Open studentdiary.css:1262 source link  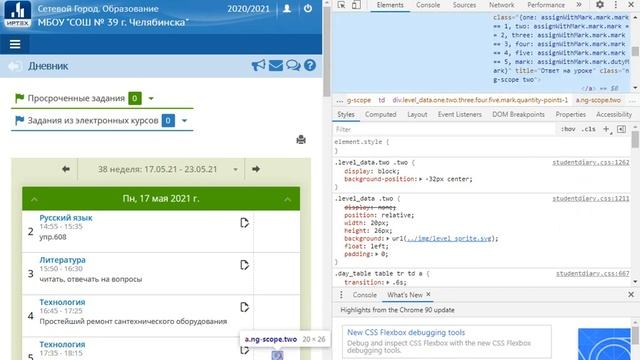pyautogui.click(x=591, y=162)
